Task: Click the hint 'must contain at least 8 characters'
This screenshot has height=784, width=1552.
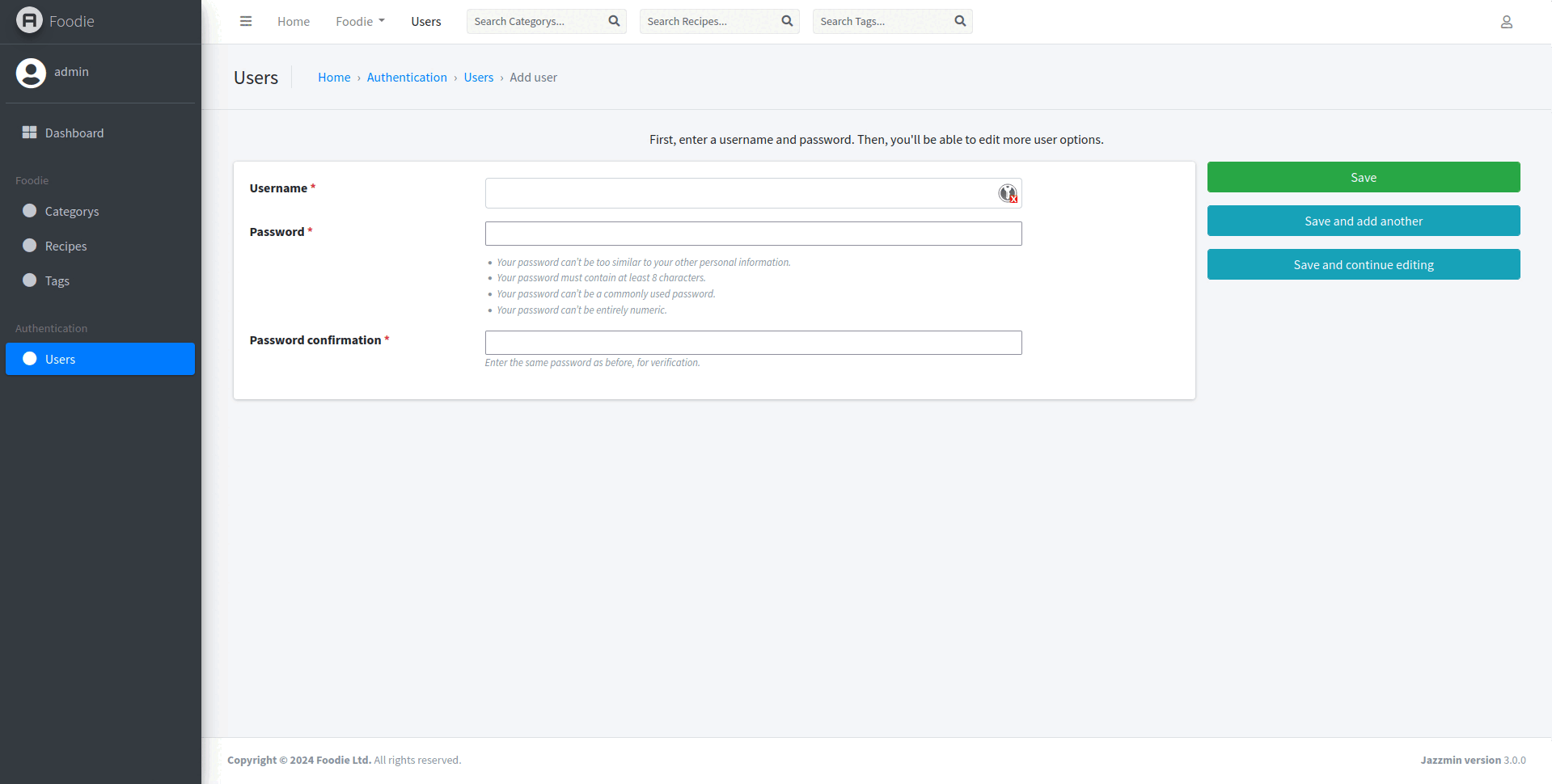Action: 601,278
